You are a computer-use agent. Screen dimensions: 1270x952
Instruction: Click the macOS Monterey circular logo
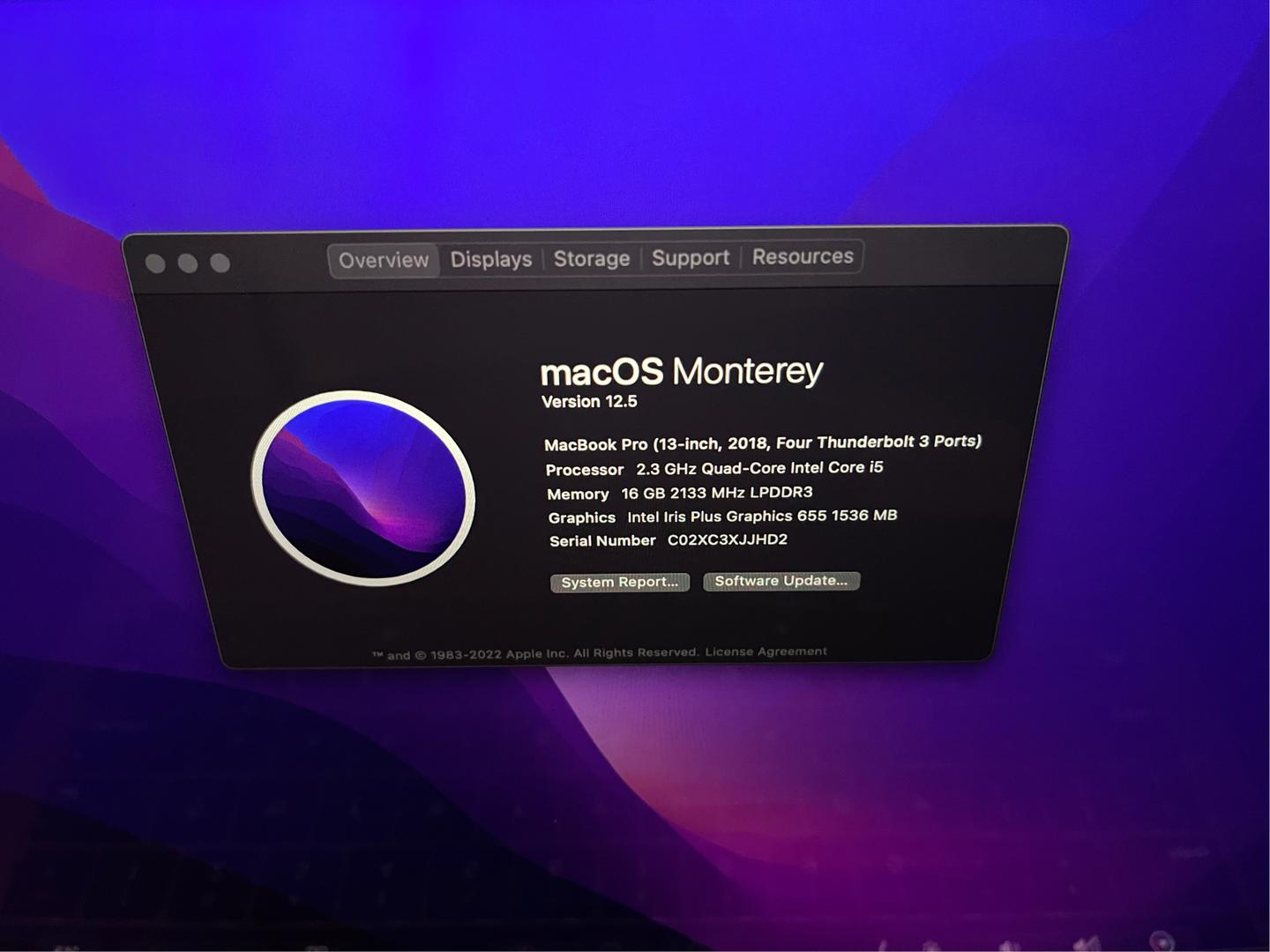pyautogui.click(x=362, y=487)
